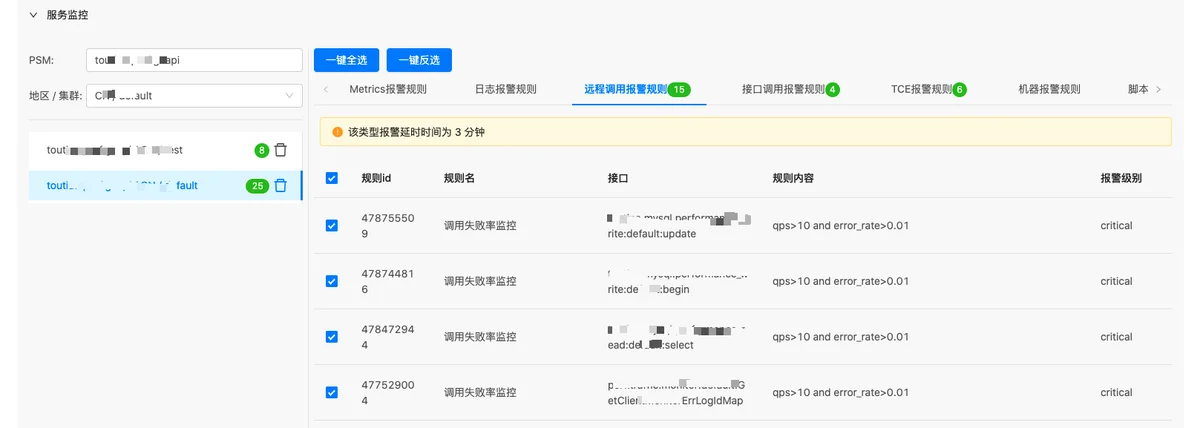Select the cluster item with badge 8

(x=165, y=150)
